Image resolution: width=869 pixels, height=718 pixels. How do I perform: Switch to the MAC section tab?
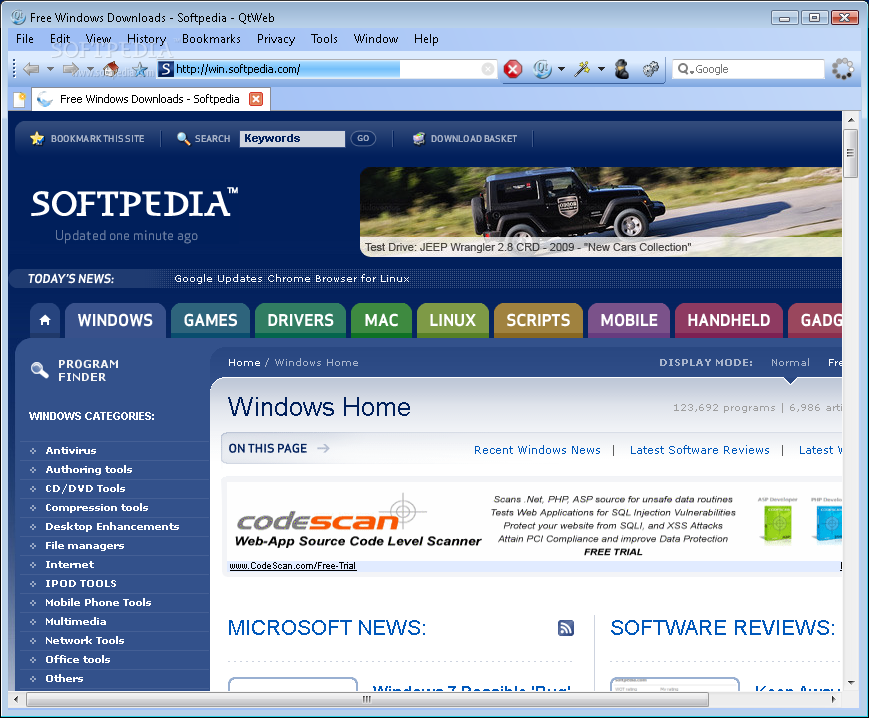click(381, 320)
